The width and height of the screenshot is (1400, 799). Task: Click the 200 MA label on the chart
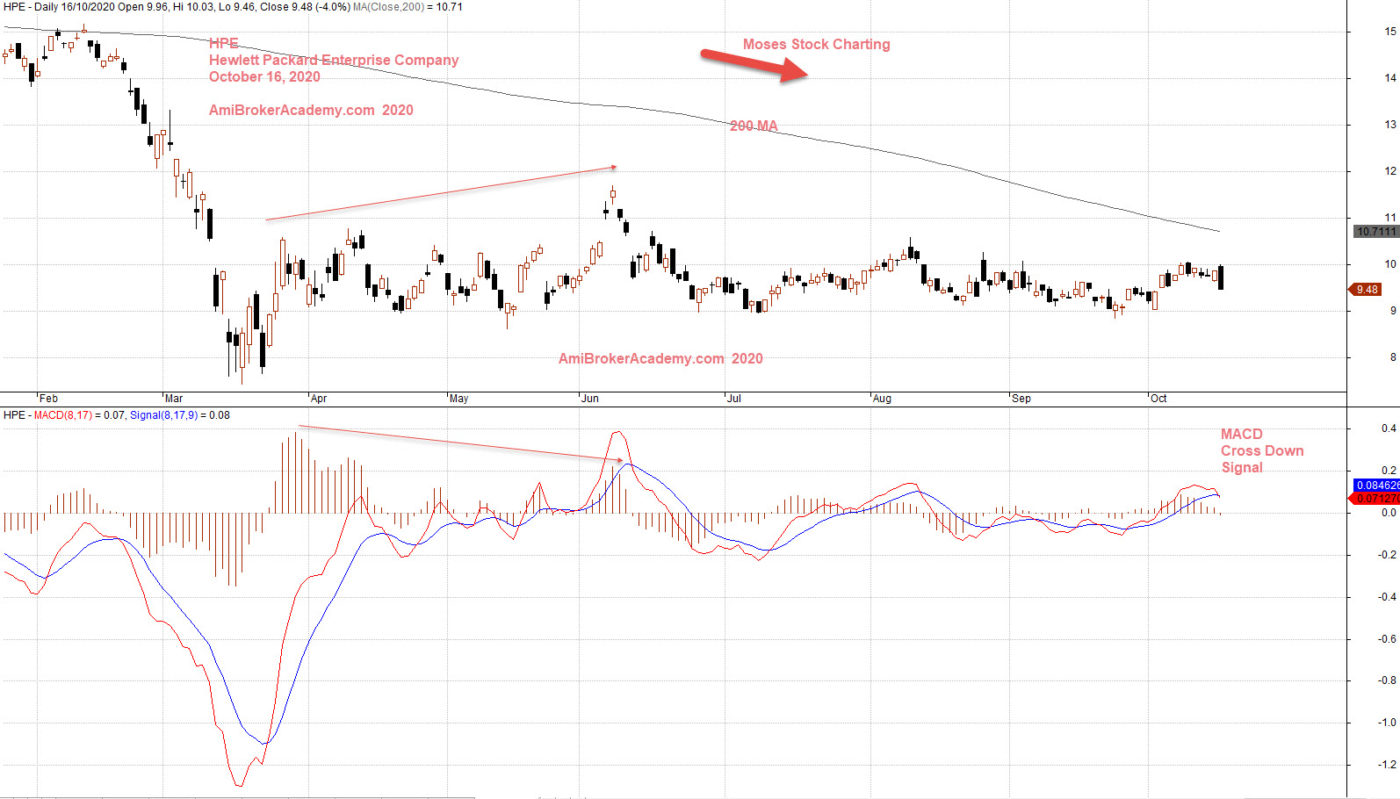coord(753,126)
